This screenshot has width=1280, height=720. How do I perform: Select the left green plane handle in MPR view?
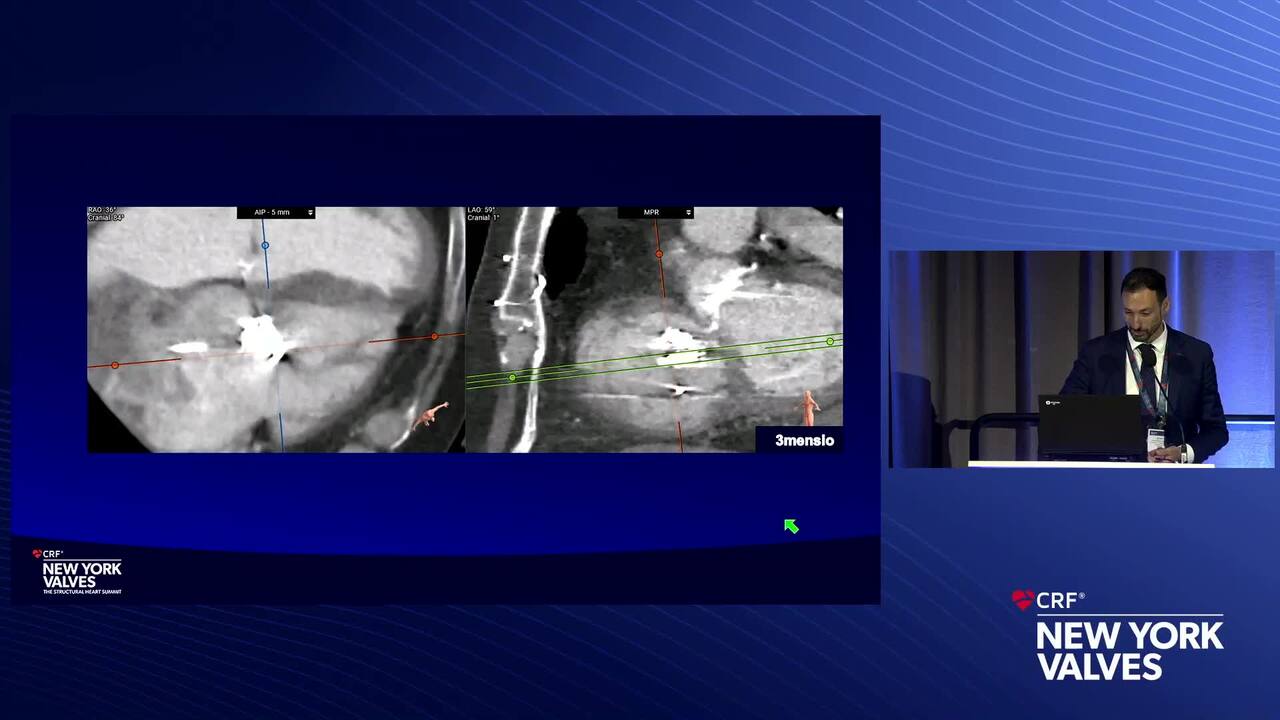[512, 378]
